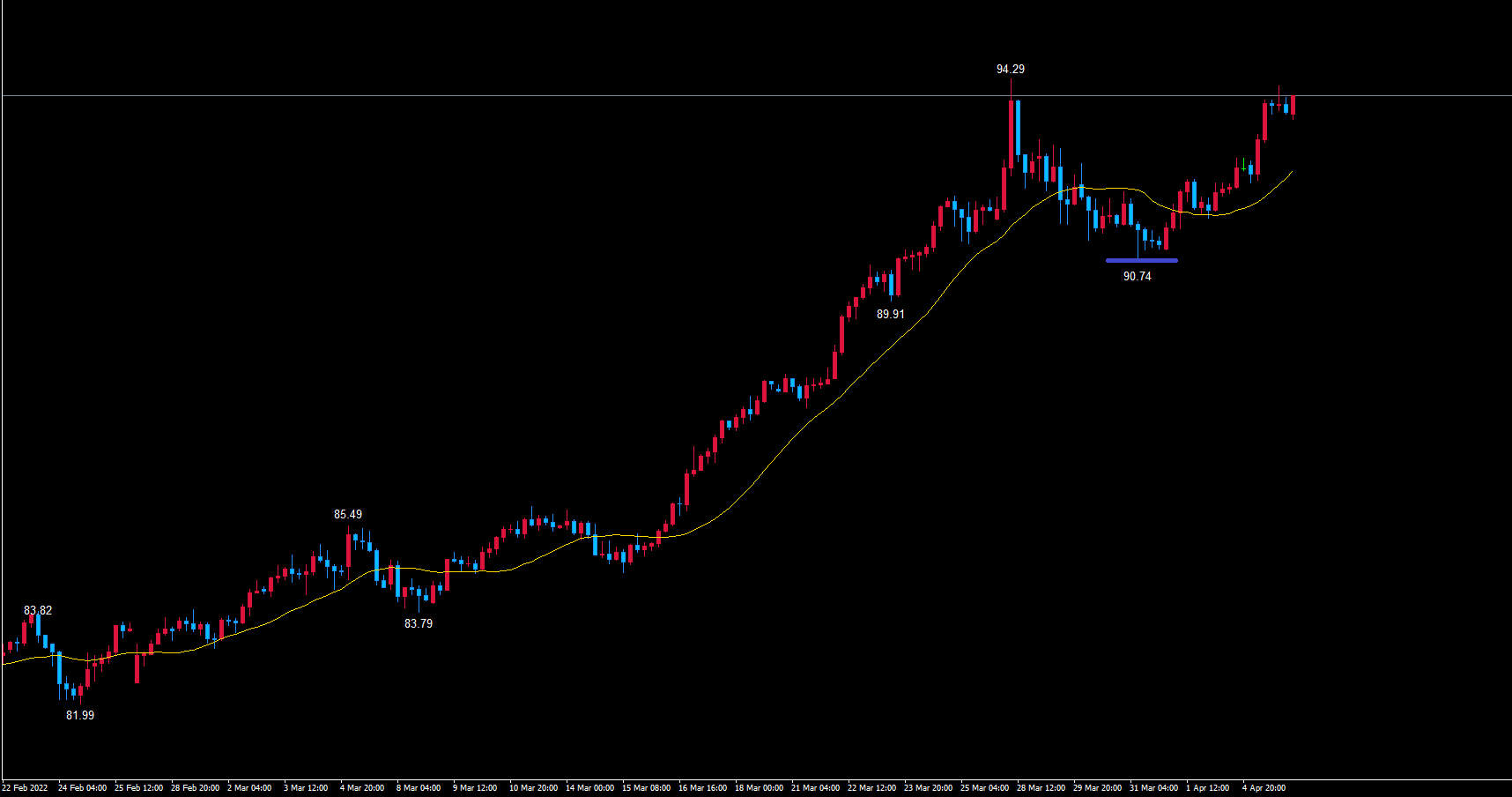Click the tall blue candle under 94.29
The height and width of the screenshot is (797, 1512).
click(1018, 128)
